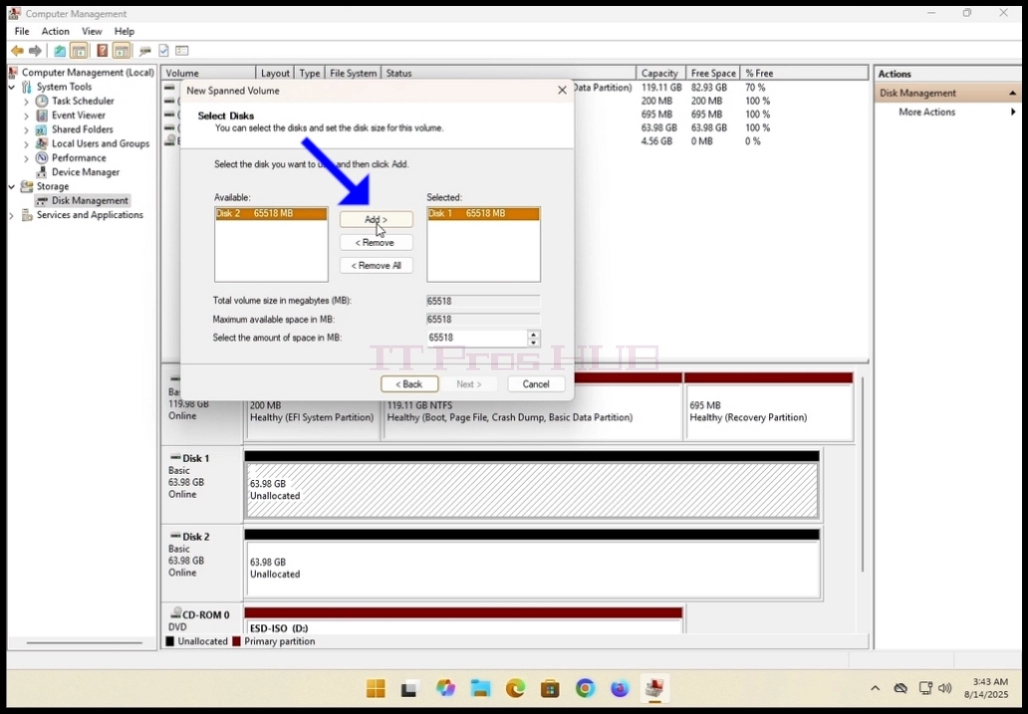Collapse the Disk Management section in Actions
Screen dimensions: 1028x714
point(1012,93)
